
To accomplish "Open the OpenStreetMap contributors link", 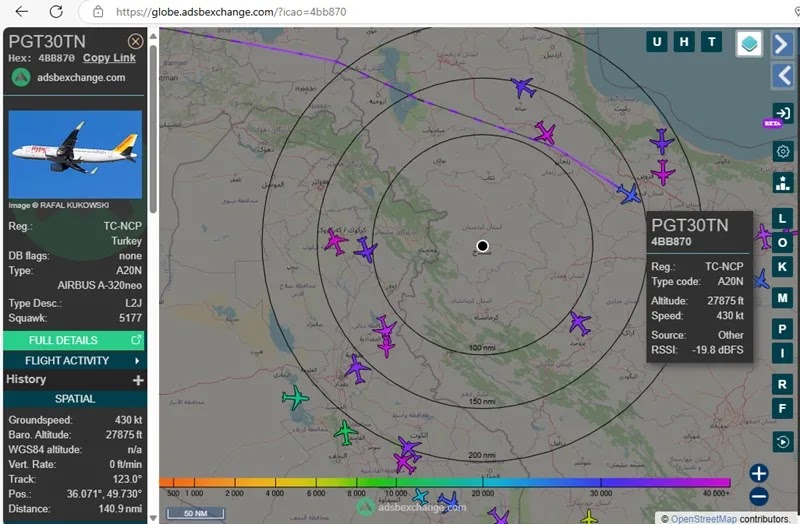I will pyautogui.click(x=704, y=518).
